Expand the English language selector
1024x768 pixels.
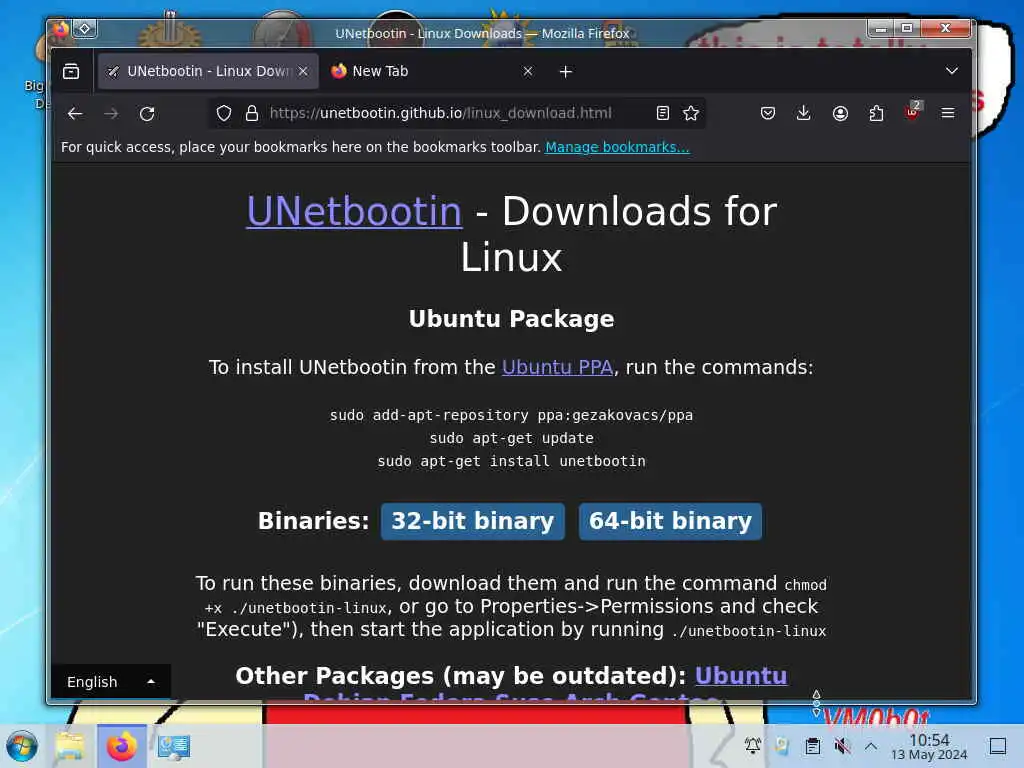tap(110, 682)
